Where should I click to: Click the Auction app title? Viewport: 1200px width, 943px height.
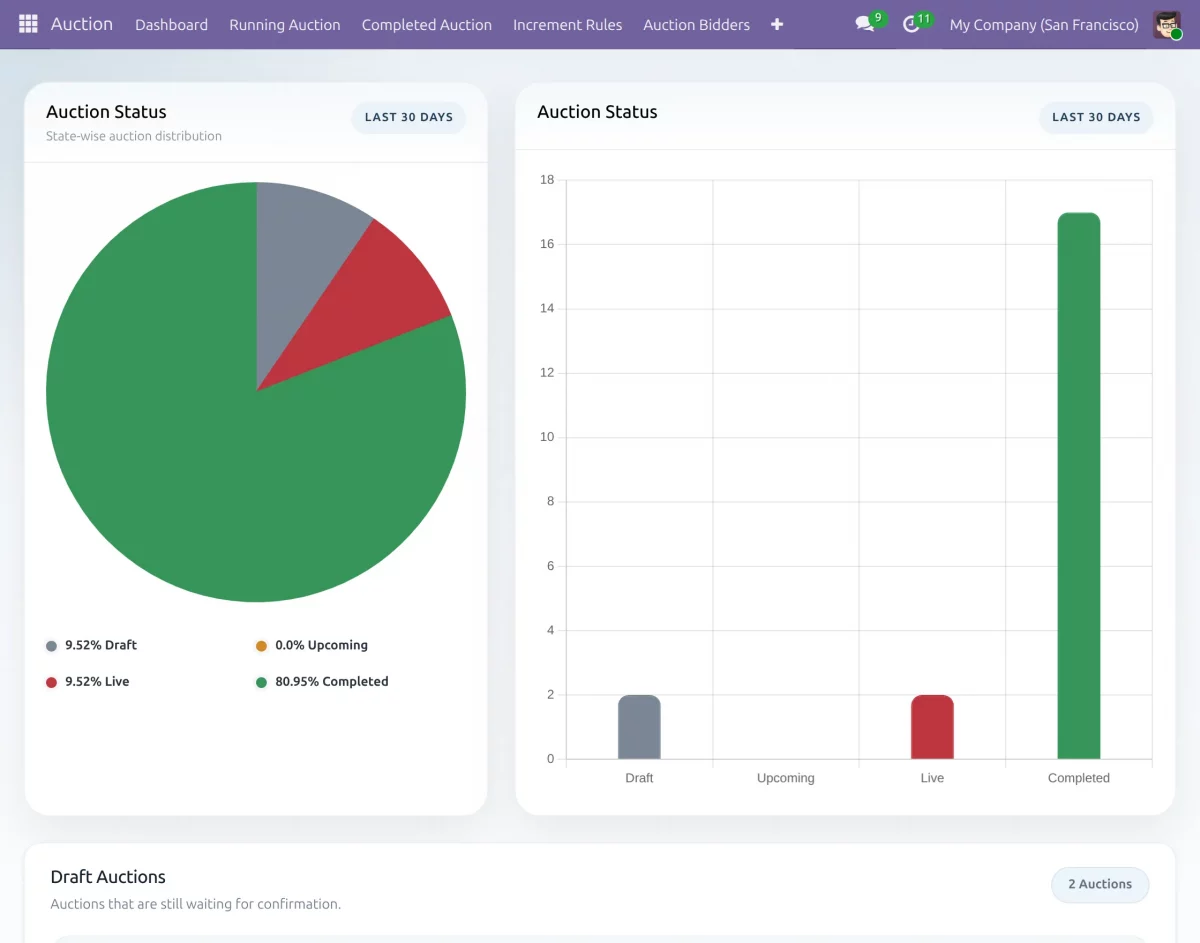[x=82, y=24]
